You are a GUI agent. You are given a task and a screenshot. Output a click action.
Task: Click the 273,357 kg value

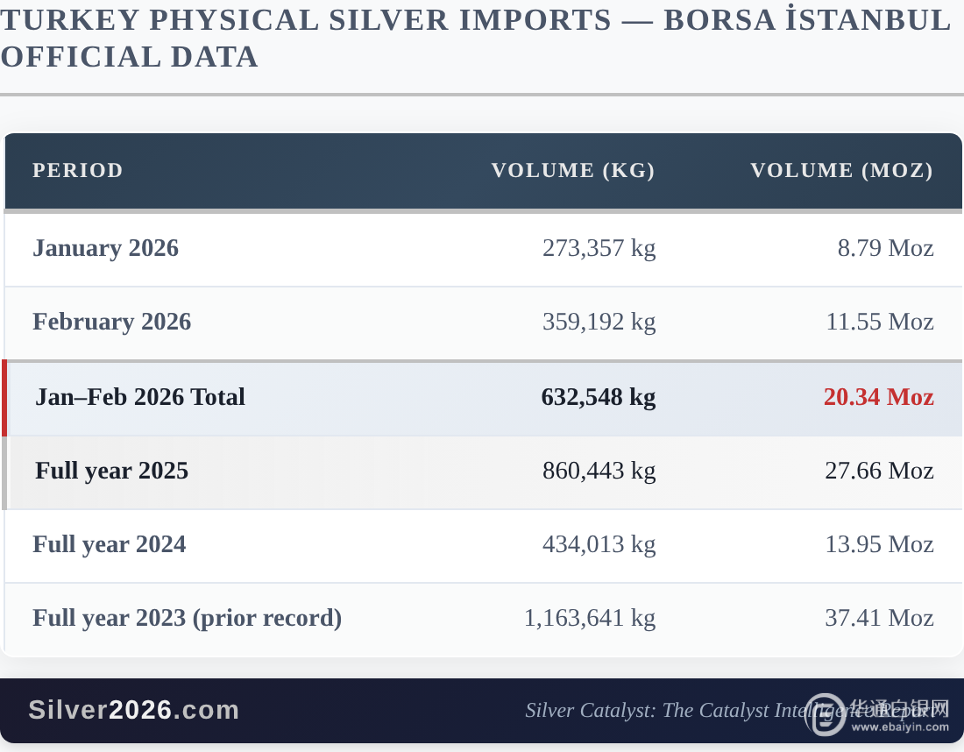(x=598, y=248)
